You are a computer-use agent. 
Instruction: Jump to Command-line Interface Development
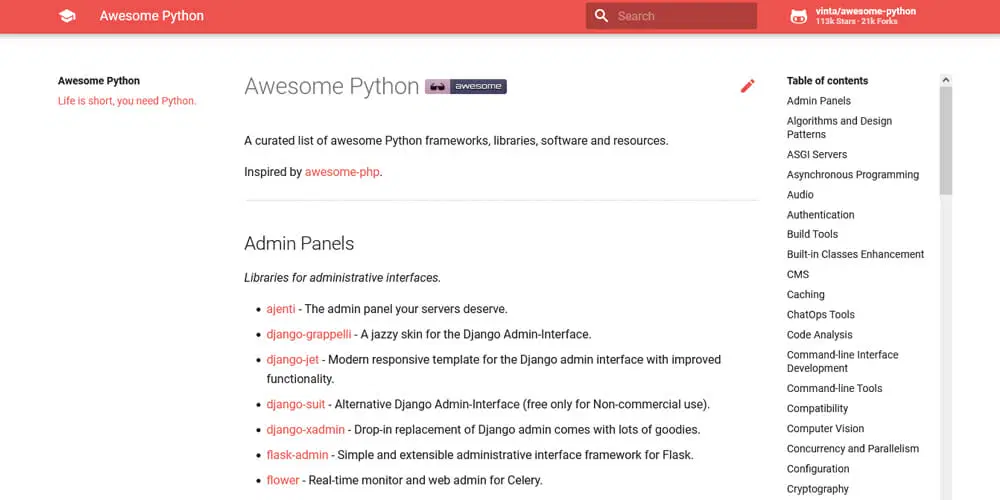coord(842,362)
